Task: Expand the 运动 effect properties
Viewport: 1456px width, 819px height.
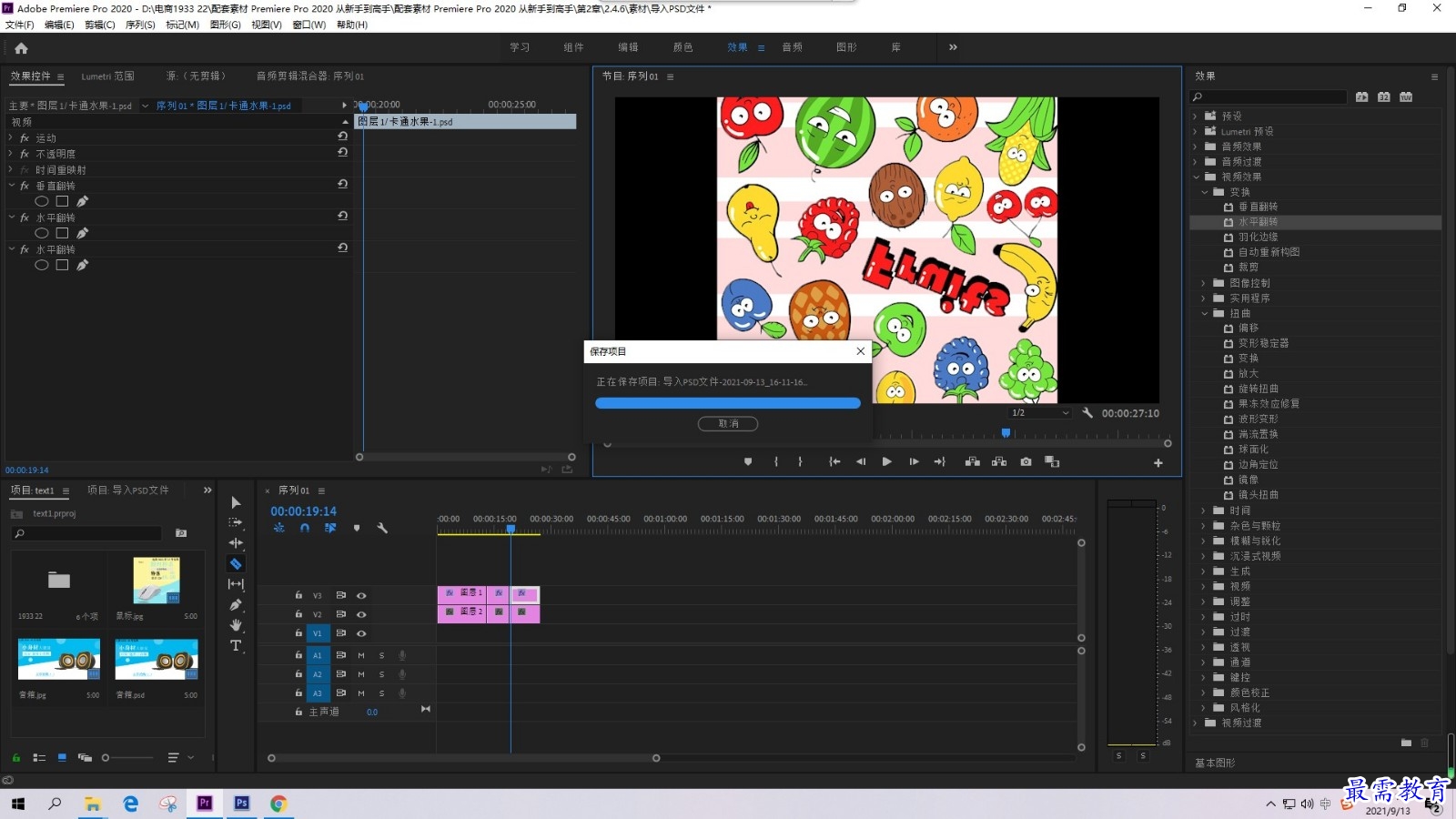Action: 11,138
